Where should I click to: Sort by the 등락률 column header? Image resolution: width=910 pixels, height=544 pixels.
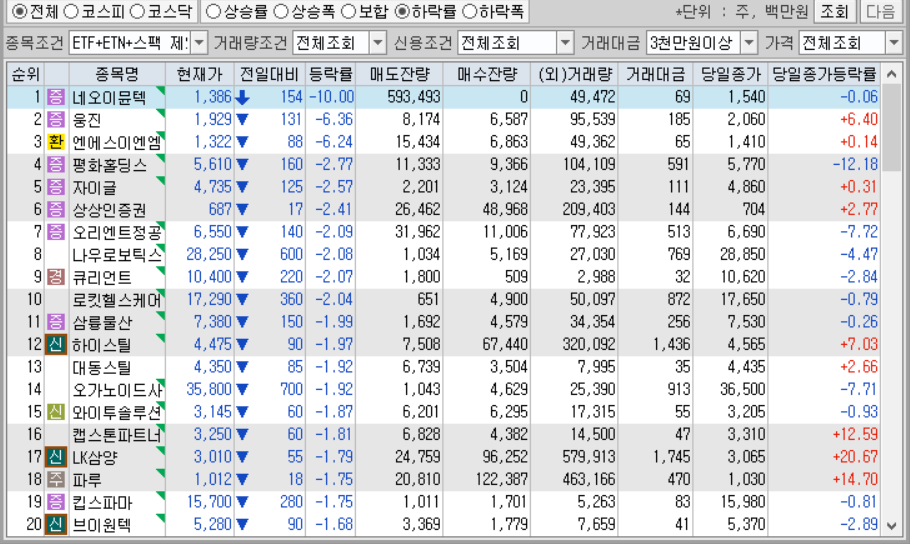point(330,74)
